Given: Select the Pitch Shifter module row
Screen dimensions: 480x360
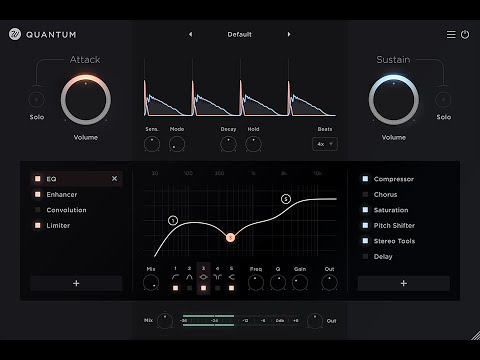Looking at the screenshot, I should click(404, 225).
